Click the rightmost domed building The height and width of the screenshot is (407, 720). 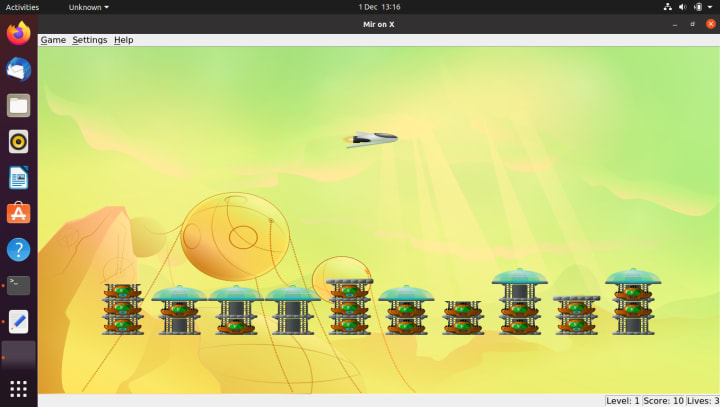[633, 302]
